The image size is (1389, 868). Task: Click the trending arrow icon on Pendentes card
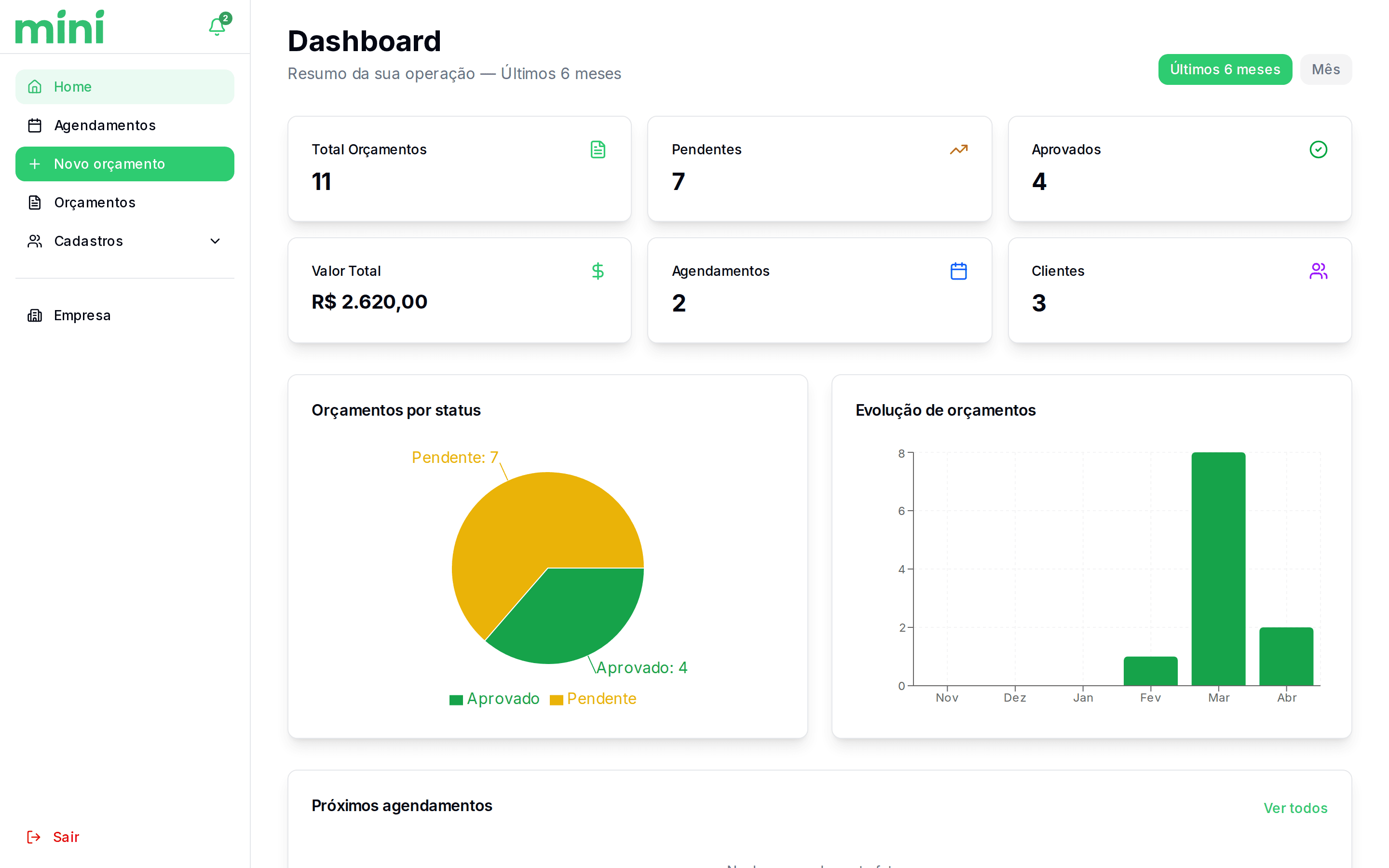[x=958, y=149]
